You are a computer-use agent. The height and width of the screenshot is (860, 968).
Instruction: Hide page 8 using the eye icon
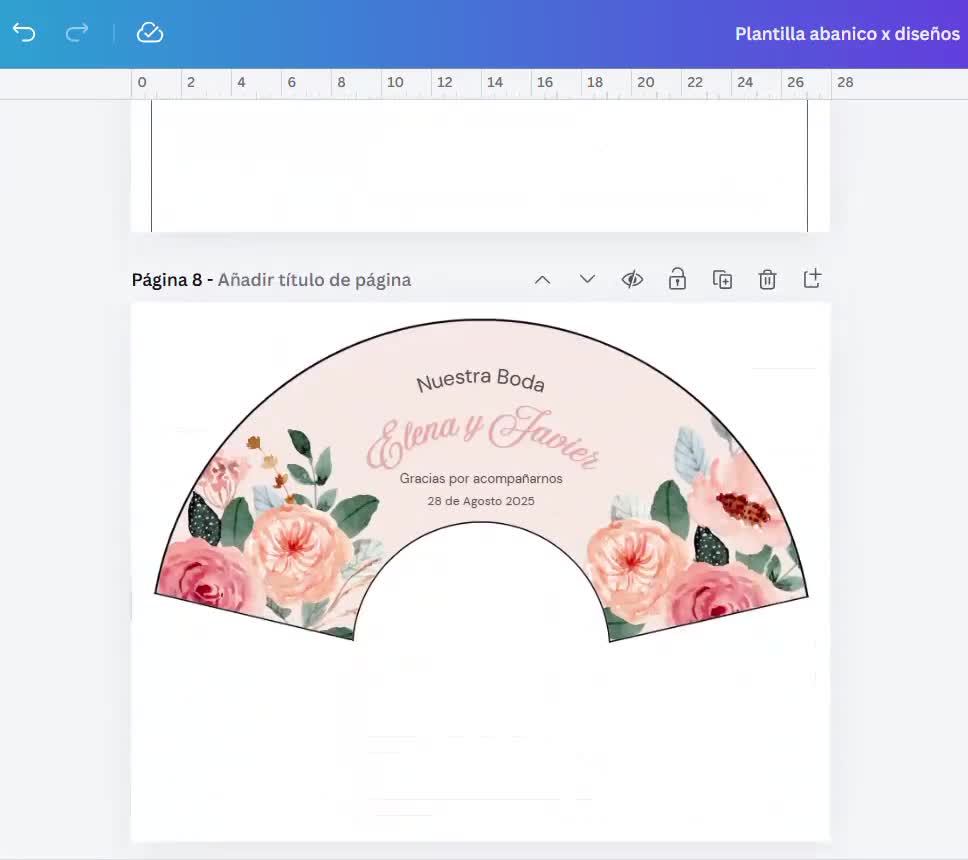click(632, 279)
